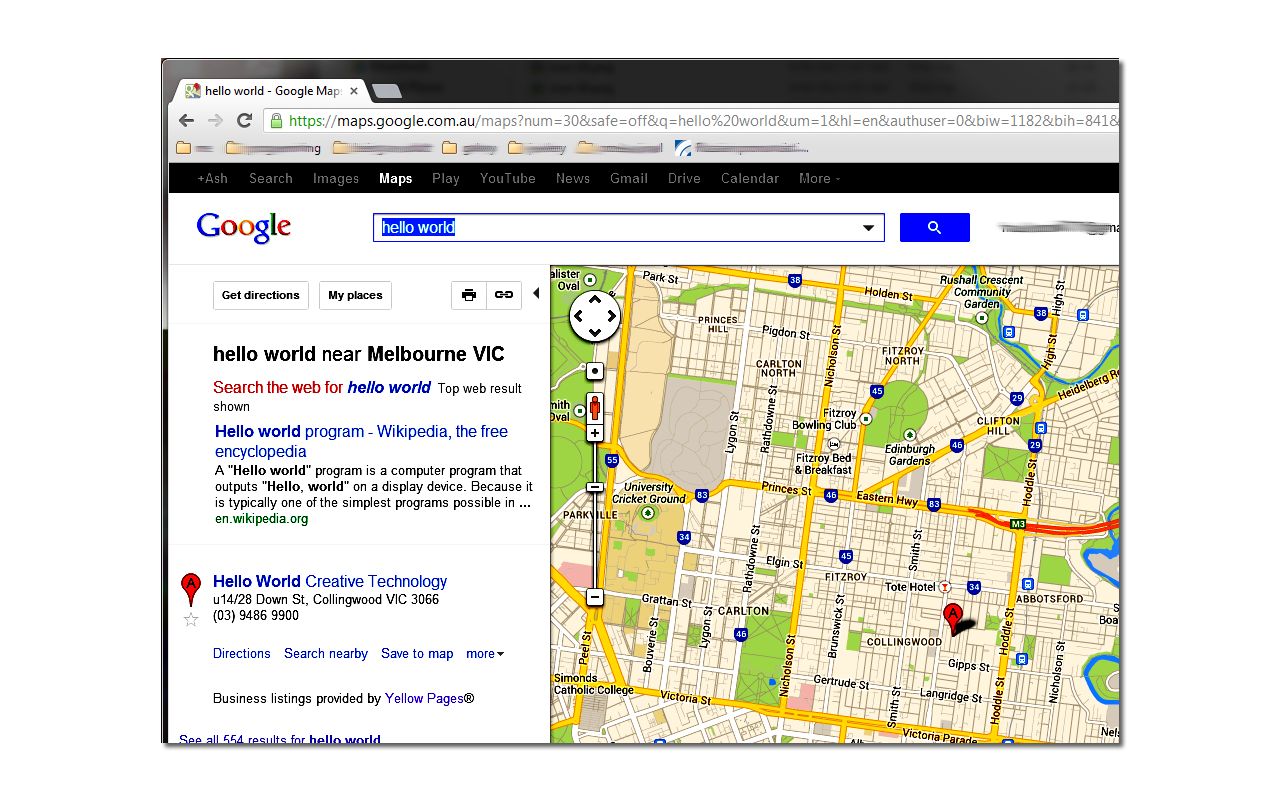Pan the map left with the left arrow

578,316
